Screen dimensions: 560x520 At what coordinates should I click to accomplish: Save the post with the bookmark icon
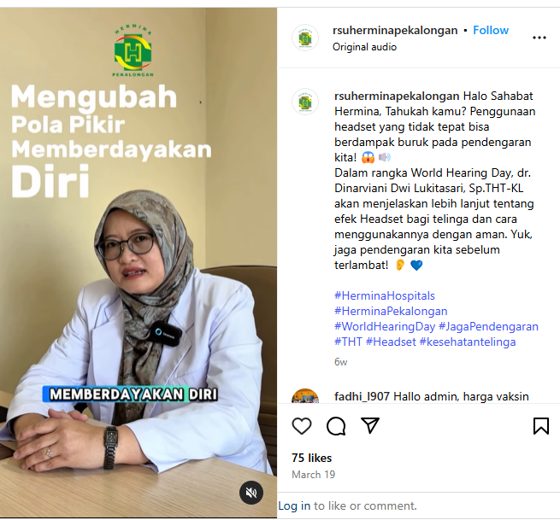click(x=541, y=426)
